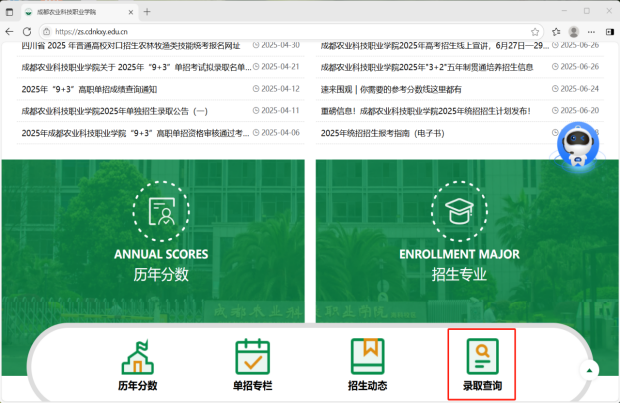Click the robot assistant chat icon

[578, 144]
